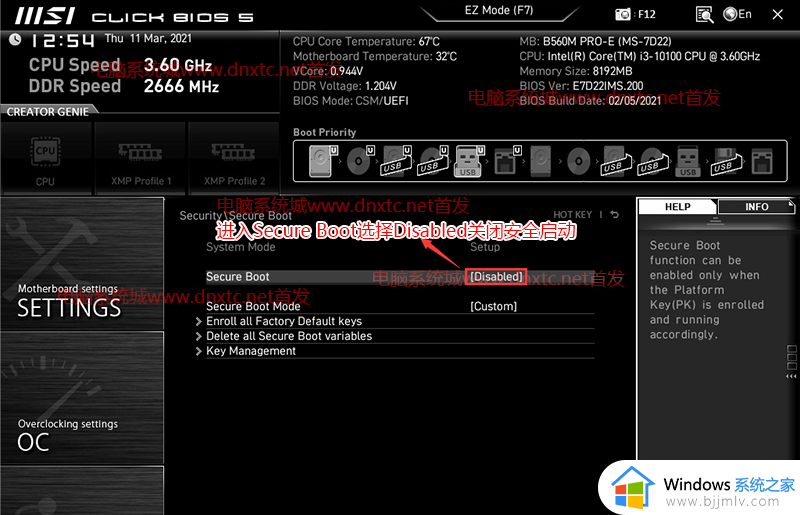
Task: Click the clock icon beside 12:54
Action: (15, 39)
